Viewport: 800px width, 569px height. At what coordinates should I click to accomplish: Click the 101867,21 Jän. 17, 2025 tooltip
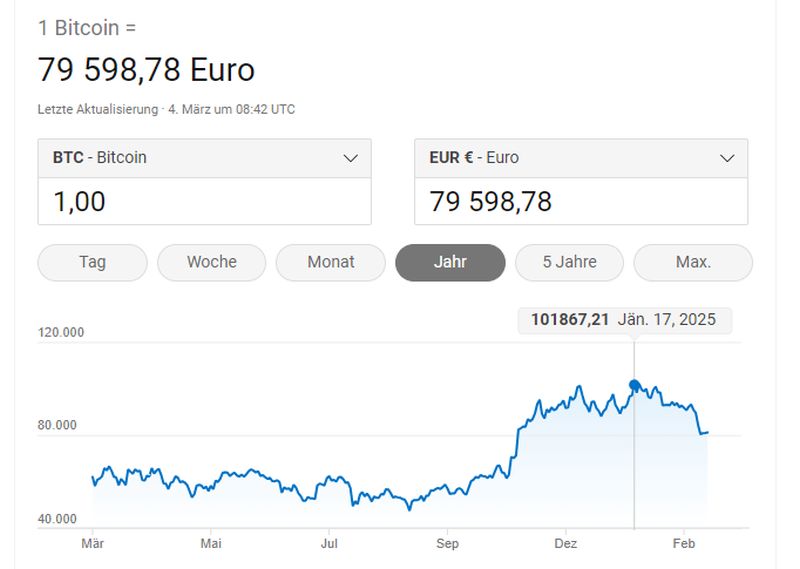pos(623,320)
